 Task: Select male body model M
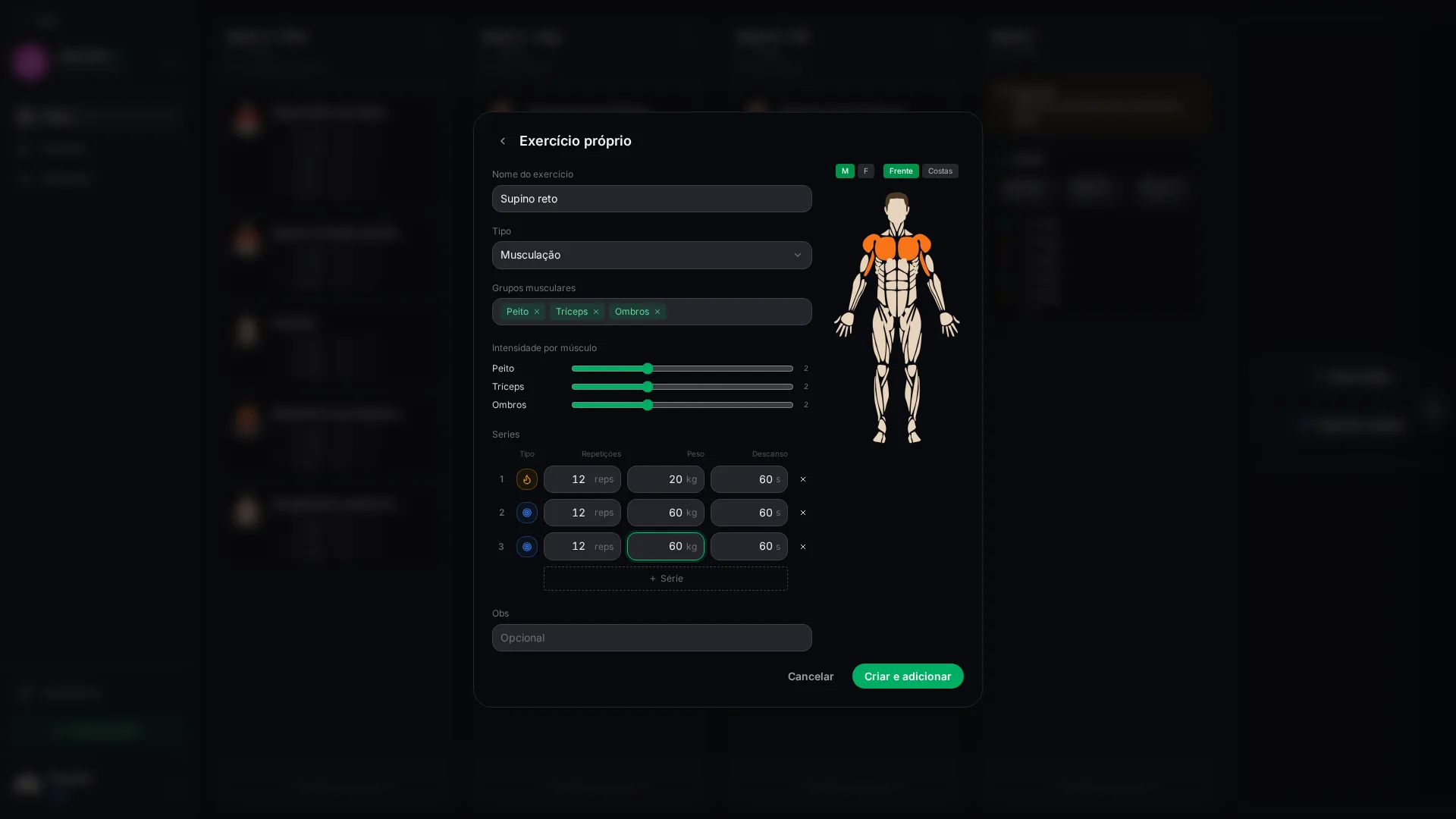tap(845, 171)
